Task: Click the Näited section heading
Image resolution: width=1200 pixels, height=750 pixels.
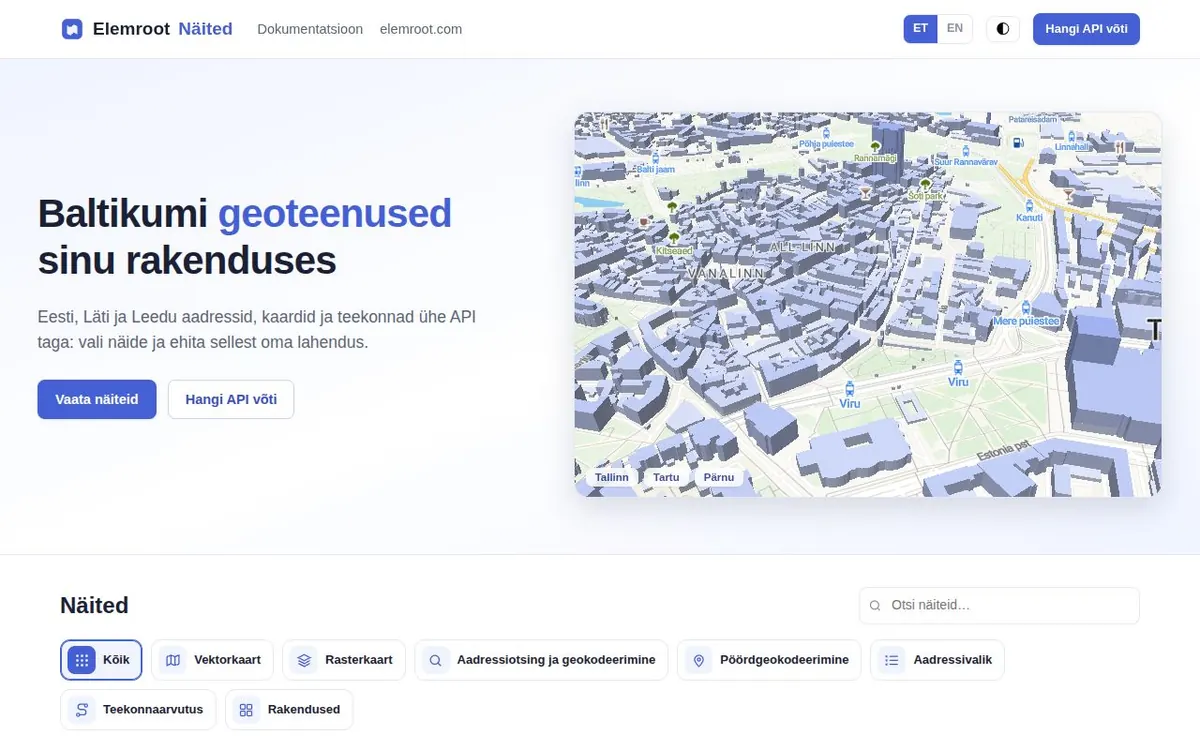Action: tap(94, 605)
